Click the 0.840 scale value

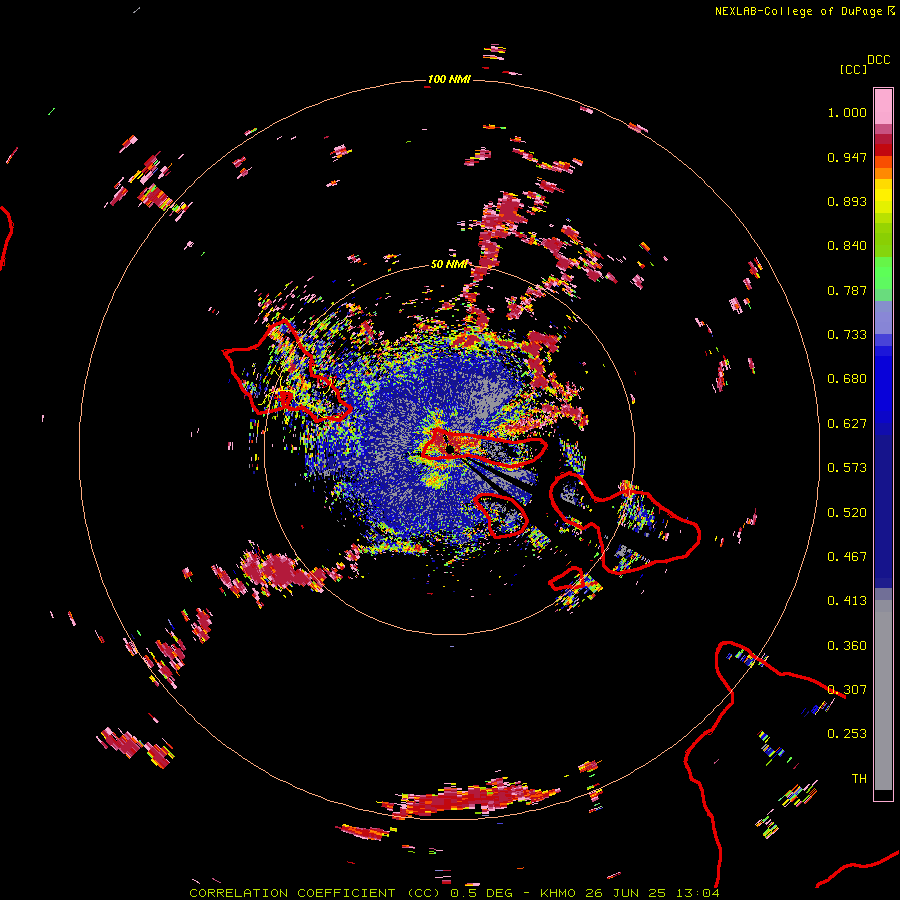[x=847, y=246]
